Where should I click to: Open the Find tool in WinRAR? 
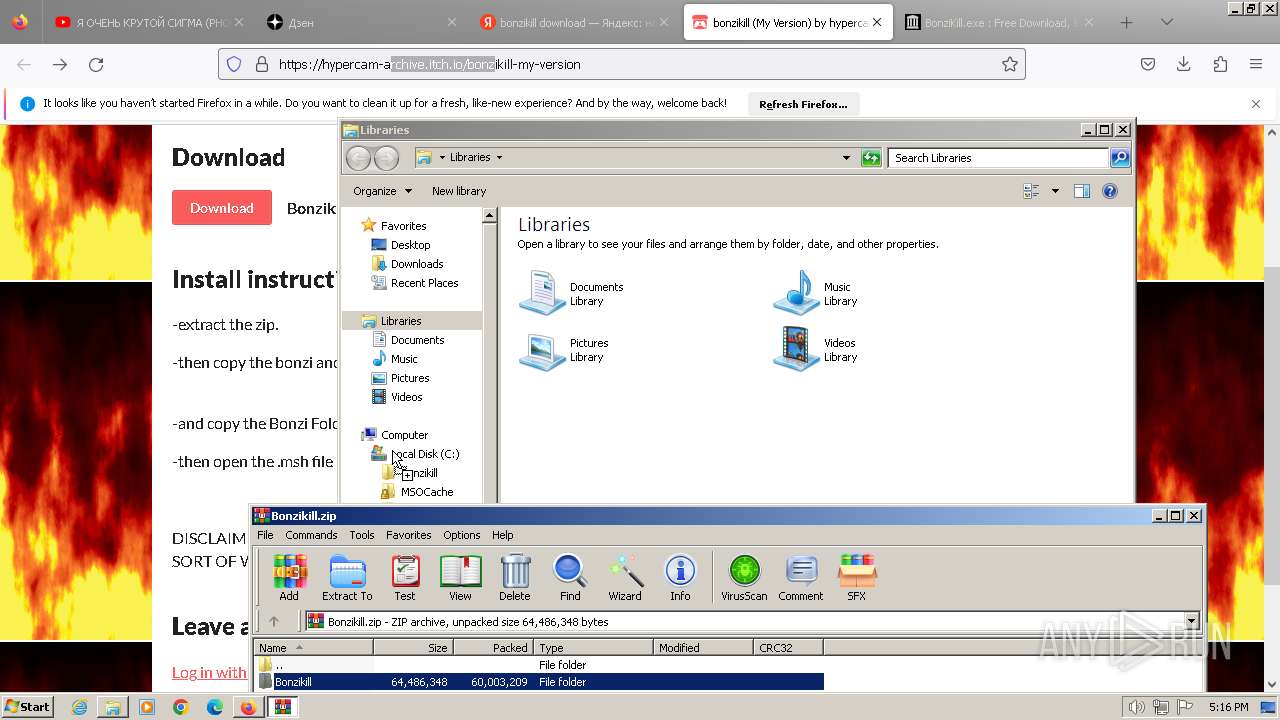click(x=570, y=578)
